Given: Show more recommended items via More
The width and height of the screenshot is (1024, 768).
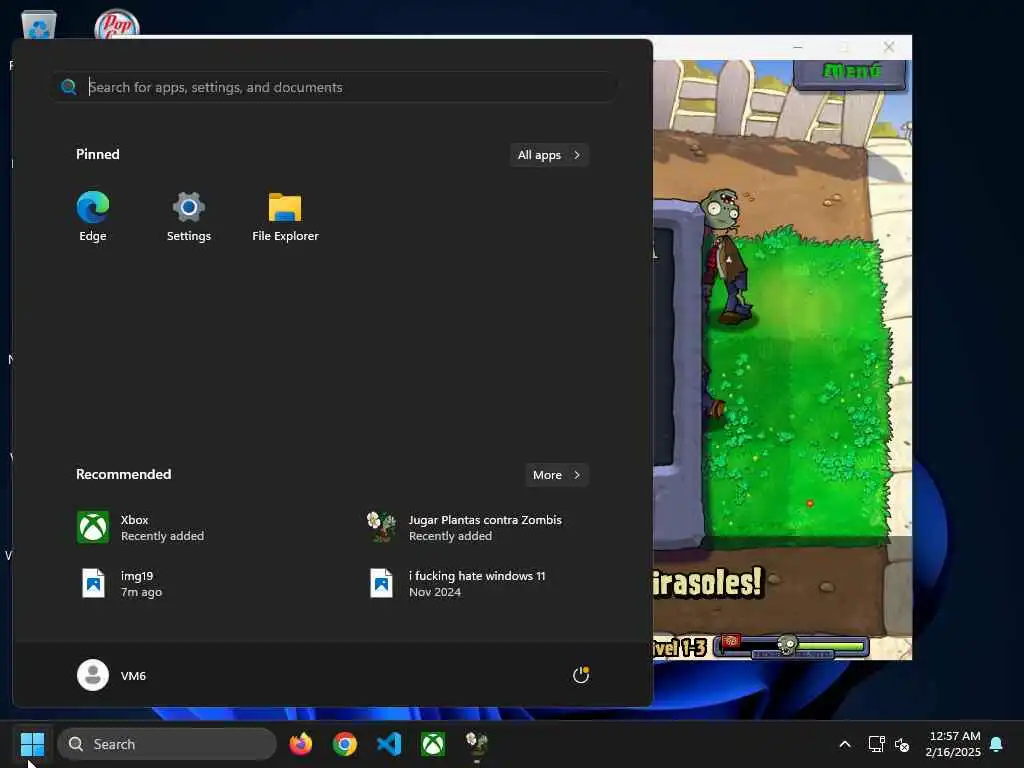Looking at the screenshot, I should tap(557, 475).
